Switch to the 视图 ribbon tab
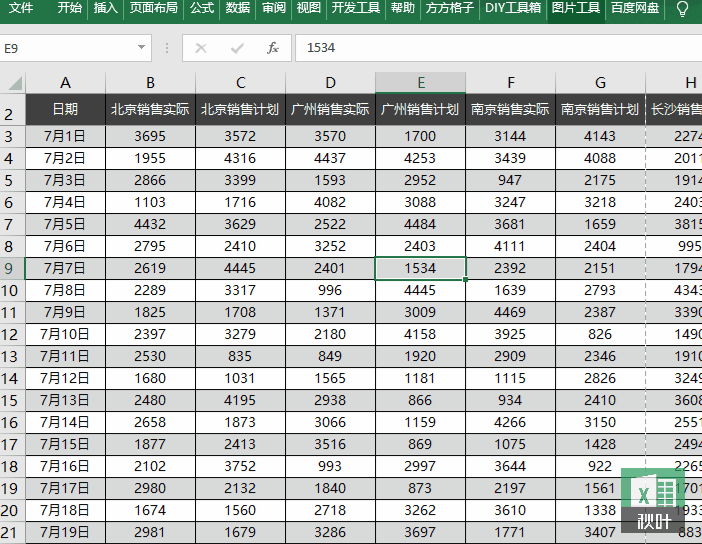The width and height of the screenshot is (702, 544). (309, 8)
